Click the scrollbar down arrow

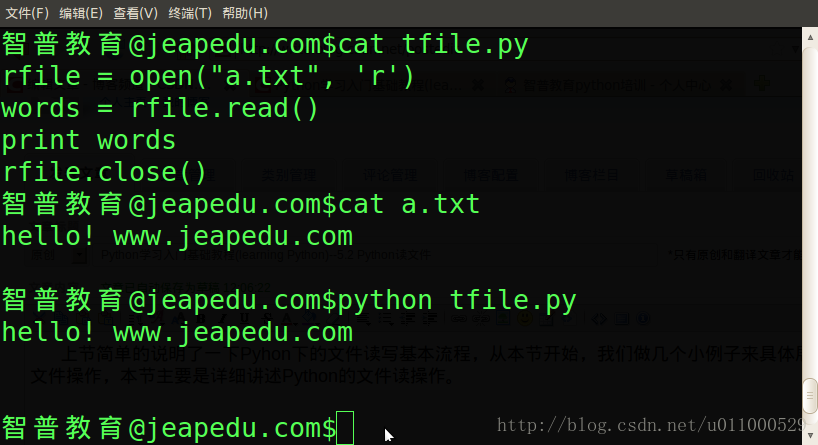click(x=810, y=435)
